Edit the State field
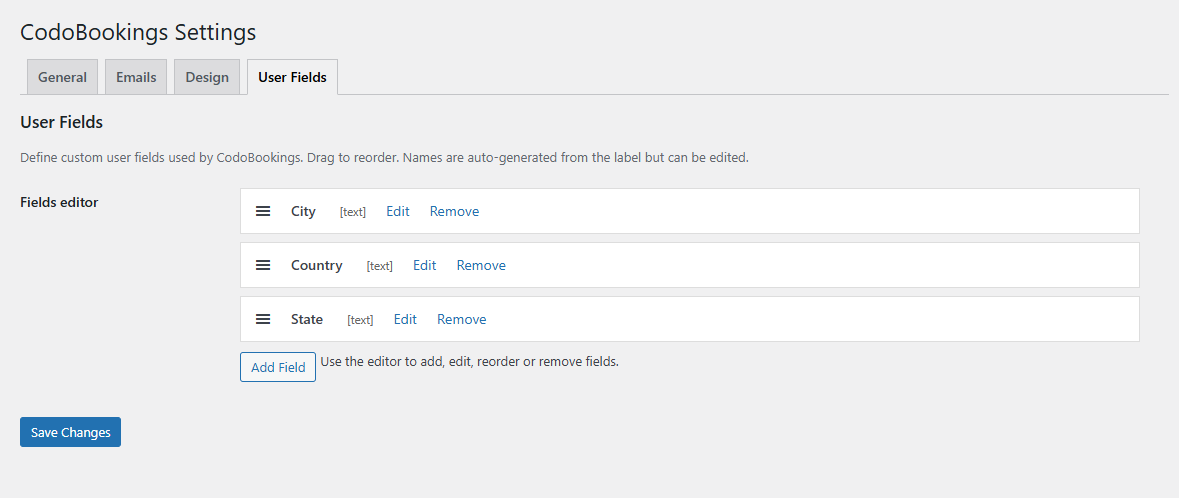 click(405, 320)
